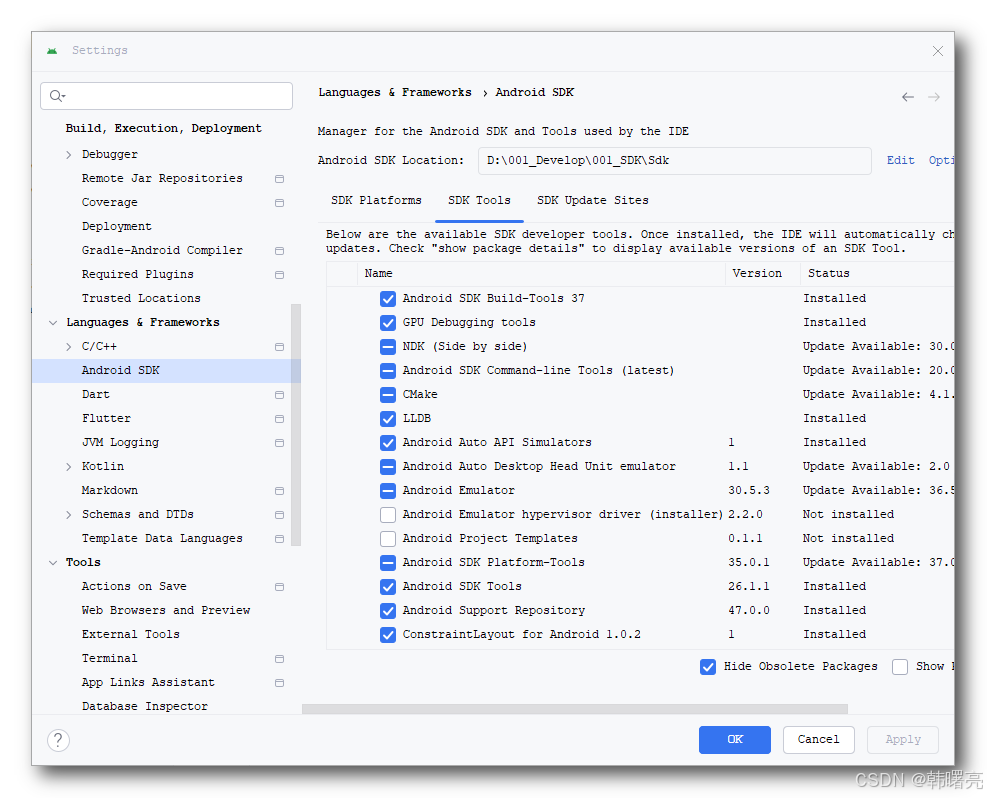The height and width of the screenshot is (798, 987).
Task: Click the Cancel button
Action: [x=818, y=739]
